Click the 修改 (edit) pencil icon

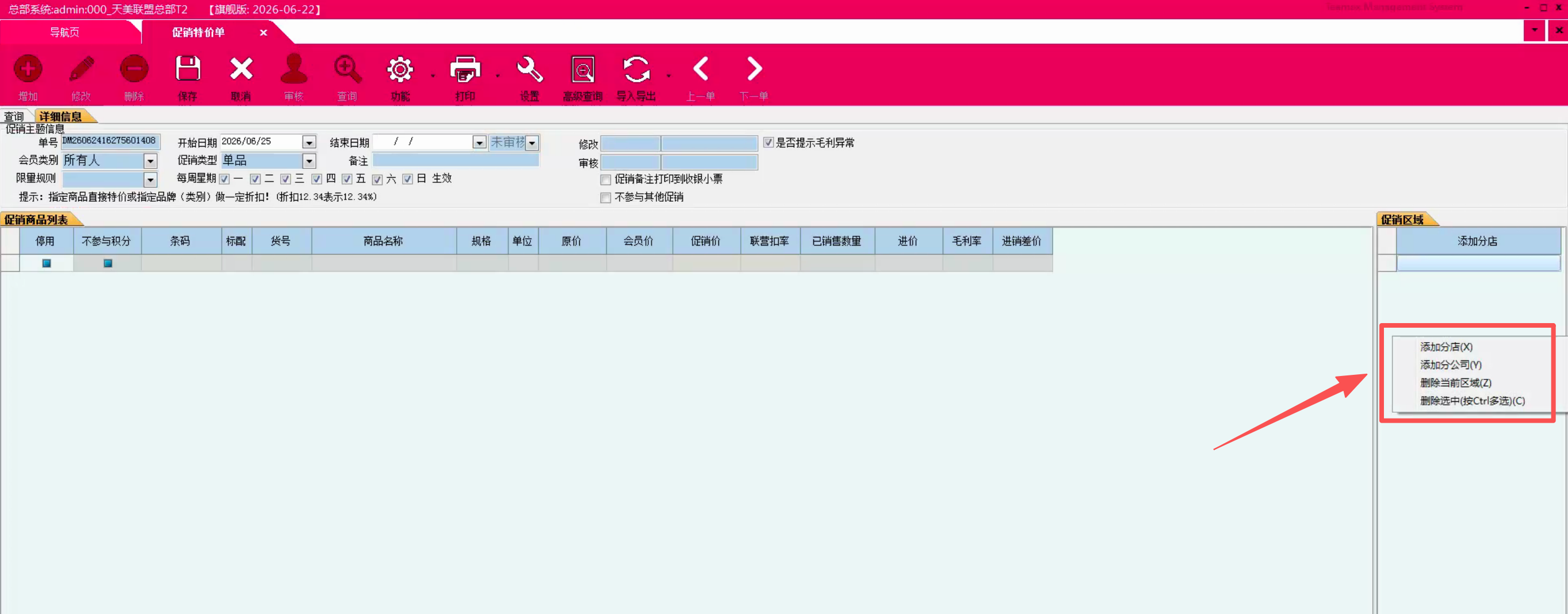click(81, 69)
